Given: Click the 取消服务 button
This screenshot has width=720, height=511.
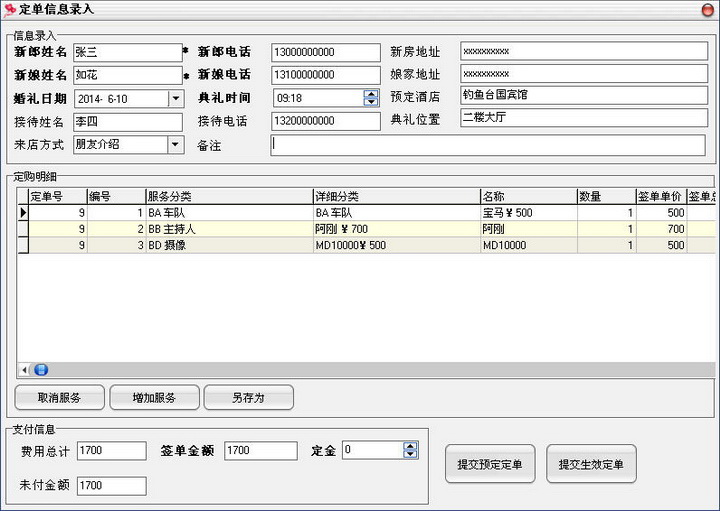Looking at the screenshot, I should click(60, 397).
